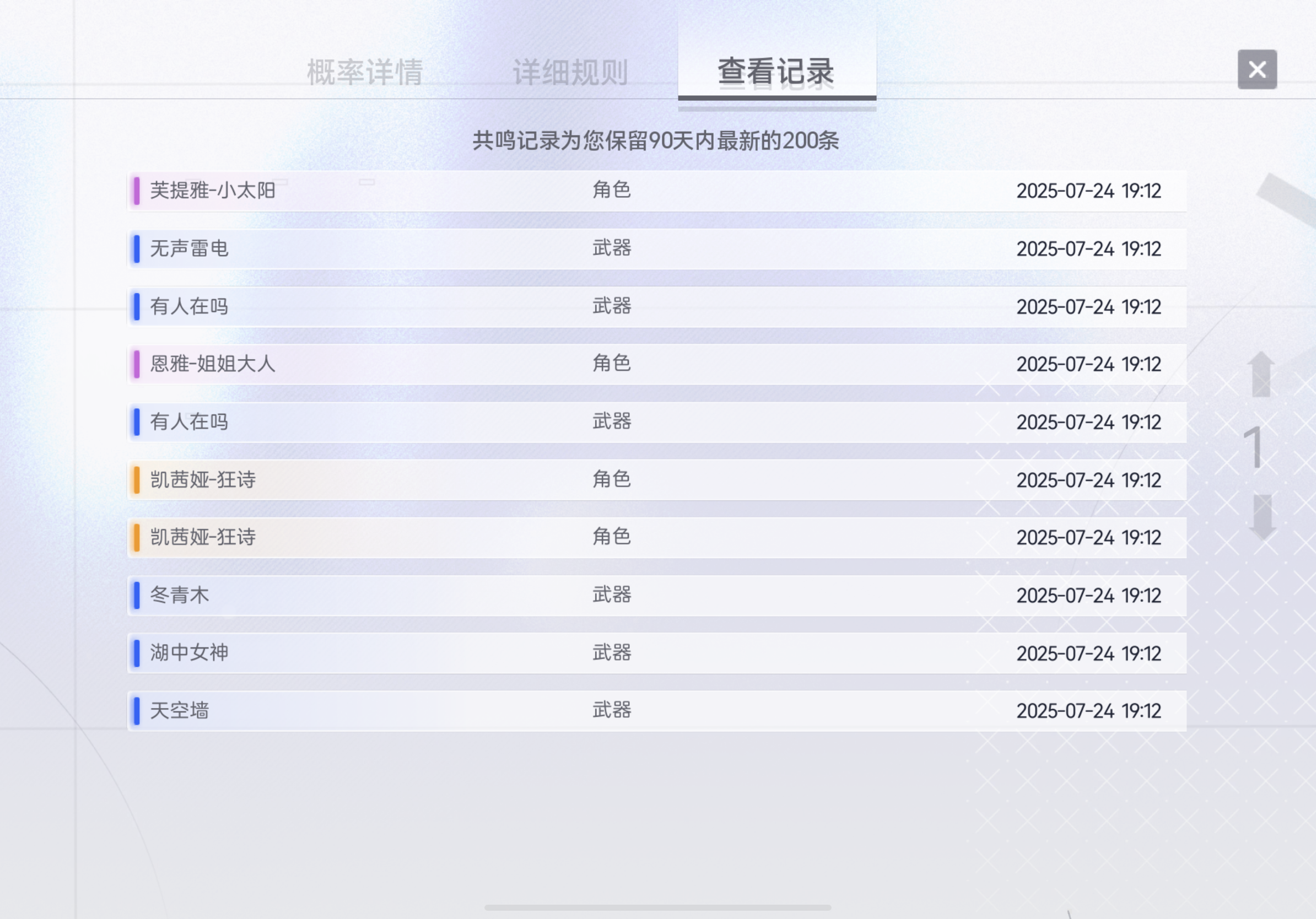
Task: Go to next page with down arrow
Action: click(x=1262, y=516)
